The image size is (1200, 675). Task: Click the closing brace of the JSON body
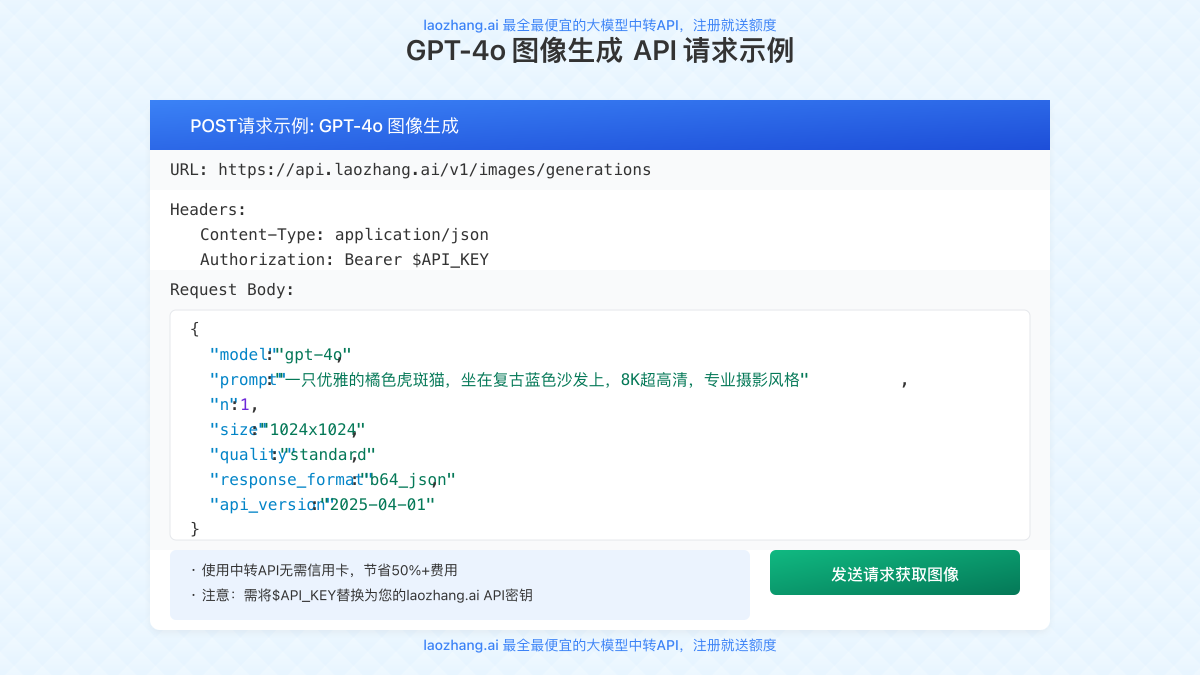point(195,529)
